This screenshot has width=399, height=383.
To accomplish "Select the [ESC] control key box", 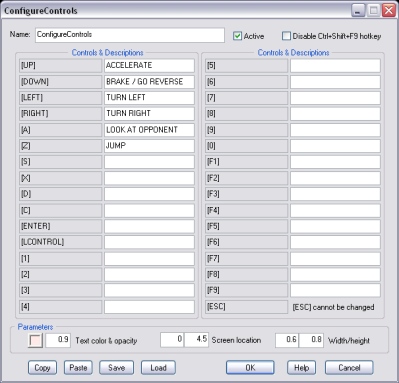I will (x=246, y=307).
